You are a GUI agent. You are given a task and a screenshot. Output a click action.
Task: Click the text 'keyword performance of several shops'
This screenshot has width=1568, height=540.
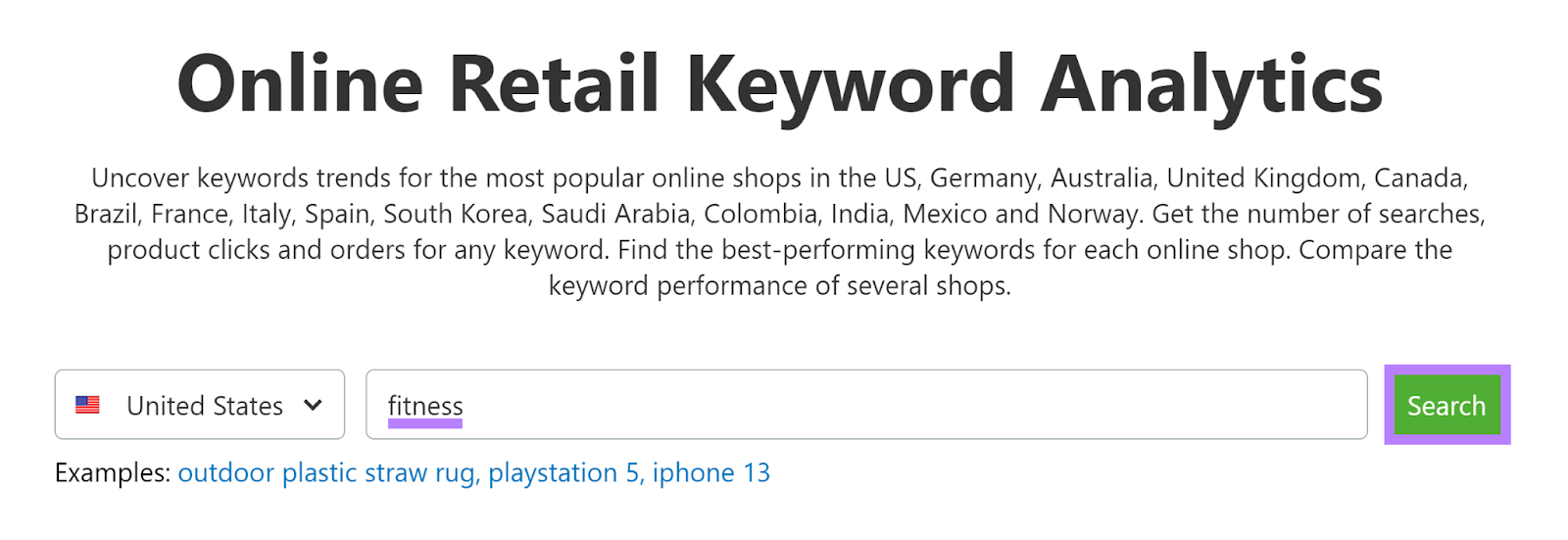pos(779,286)
